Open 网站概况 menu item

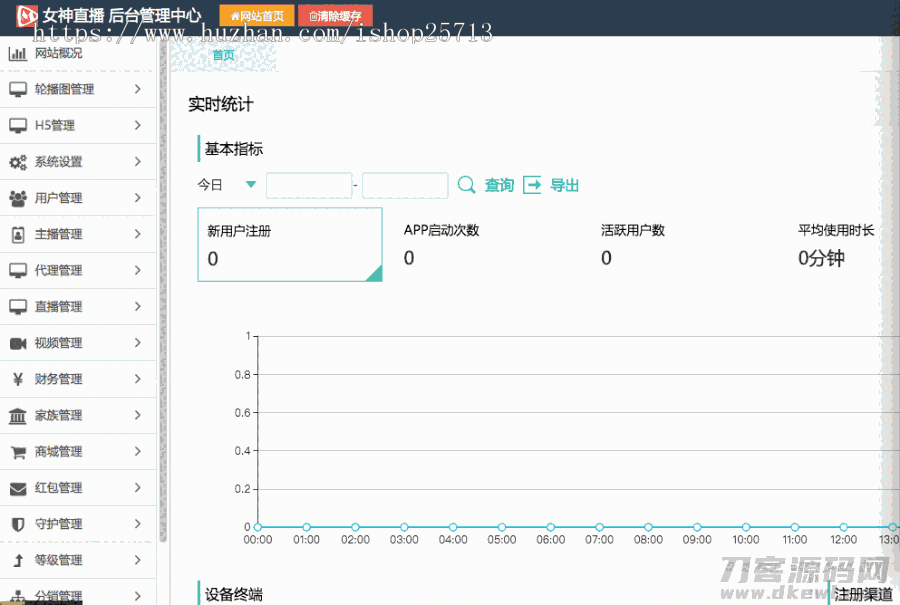click(x=78, y=53)
